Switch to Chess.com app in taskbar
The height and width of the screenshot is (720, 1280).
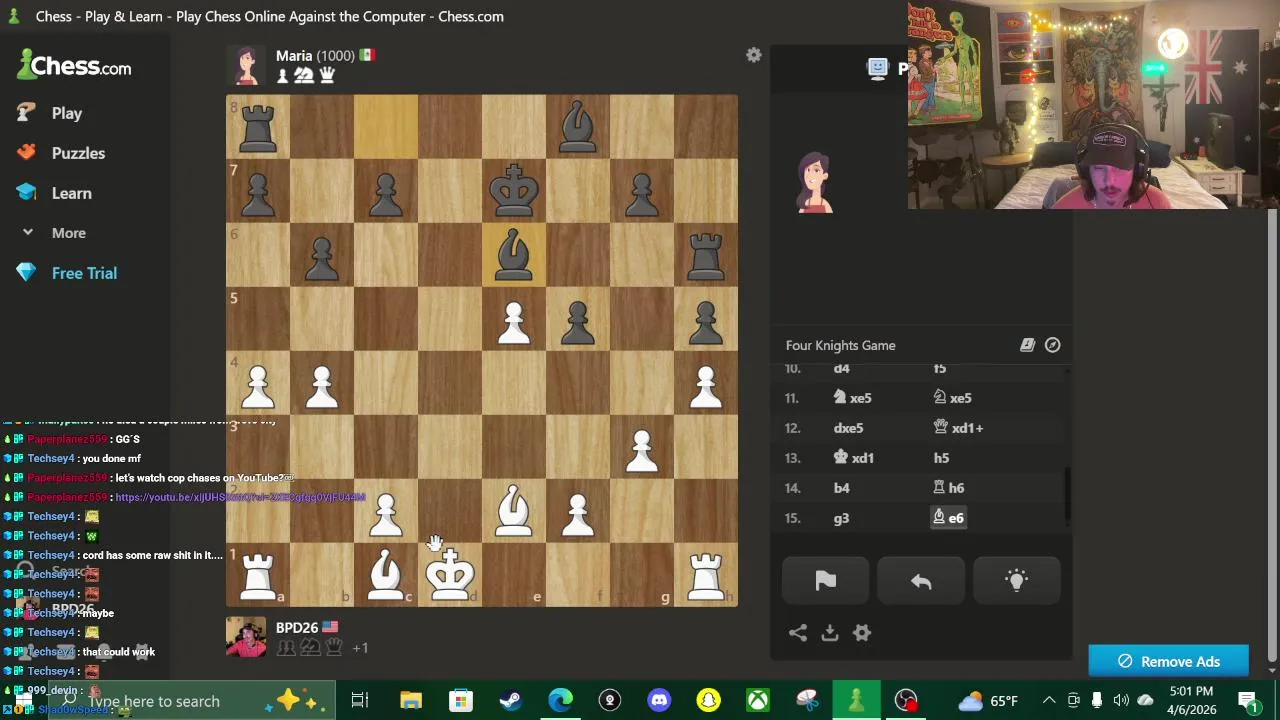[857, 701]
